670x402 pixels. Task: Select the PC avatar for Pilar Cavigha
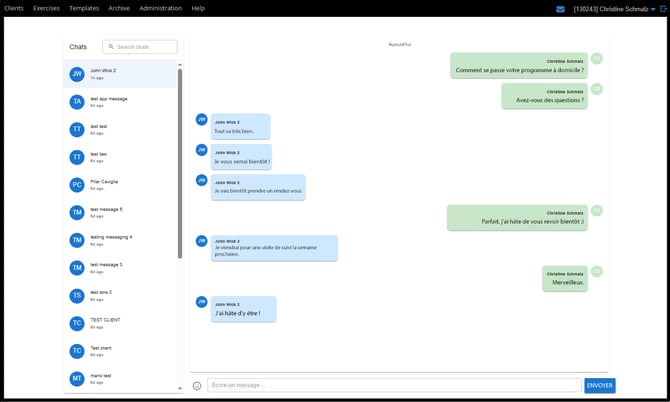pyautogui.click(x=77, y=185)
